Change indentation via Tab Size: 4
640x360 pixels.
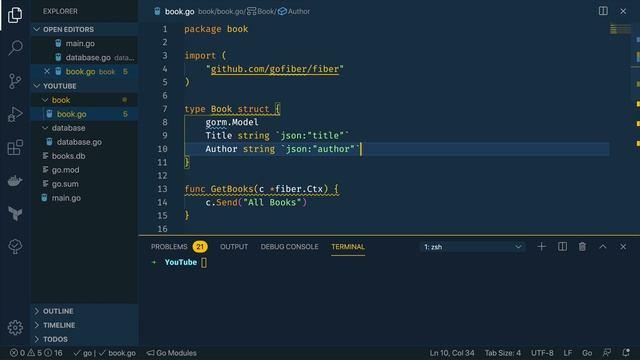point(502,353)
